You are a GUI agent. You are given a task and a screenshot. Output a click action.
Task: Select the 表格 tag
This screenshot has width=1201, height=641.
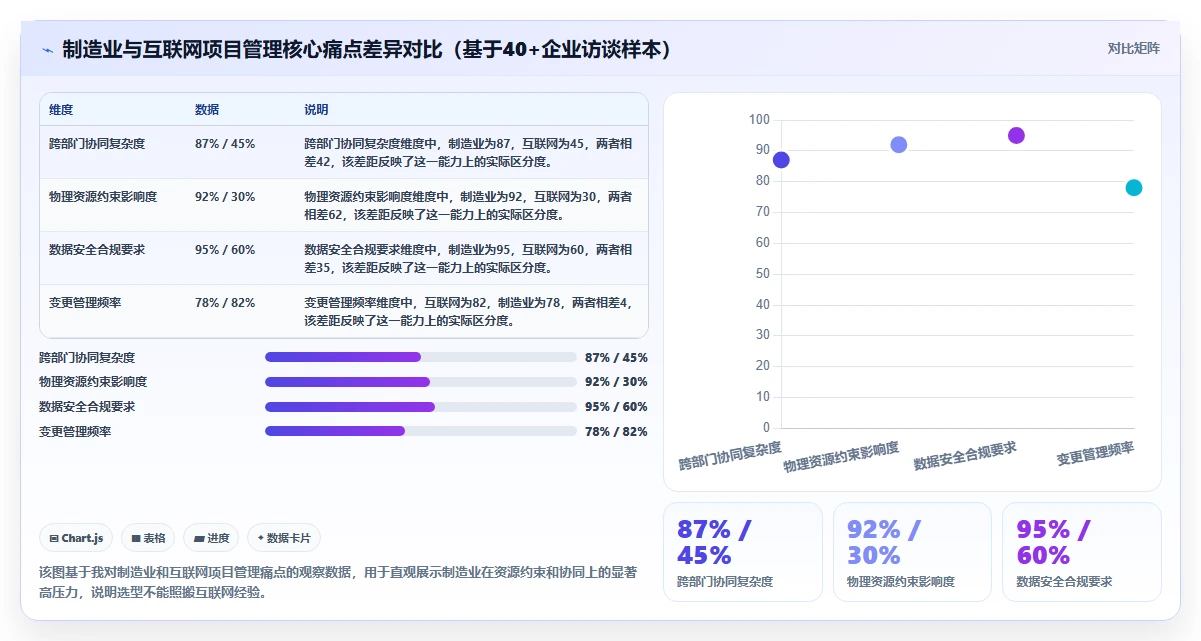148,538
